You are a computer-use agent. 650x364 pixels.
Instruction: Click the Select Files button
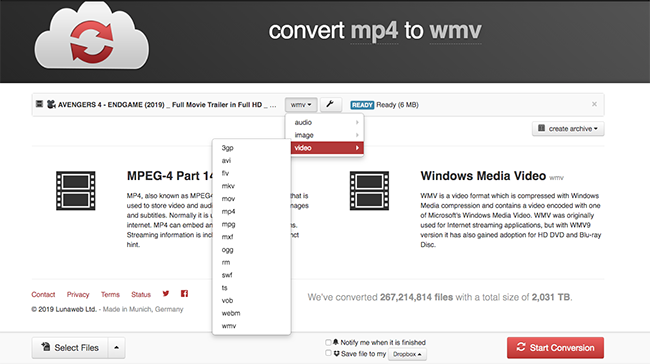pyautogui.click(x=70, y=347)
